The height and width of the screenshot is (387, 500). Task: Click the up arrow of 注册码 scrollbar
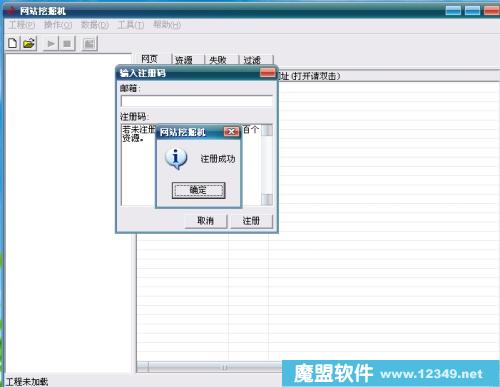click(267, 130)
